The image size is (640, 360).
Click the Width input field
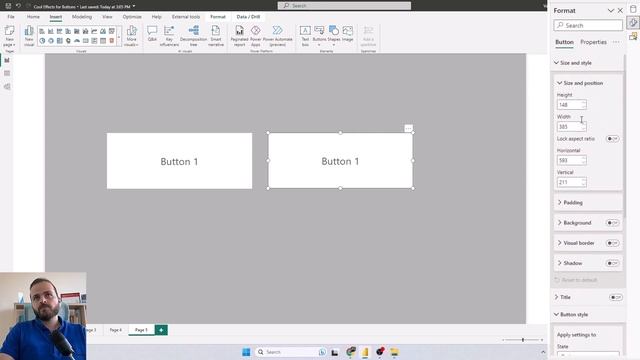[571, 127]
